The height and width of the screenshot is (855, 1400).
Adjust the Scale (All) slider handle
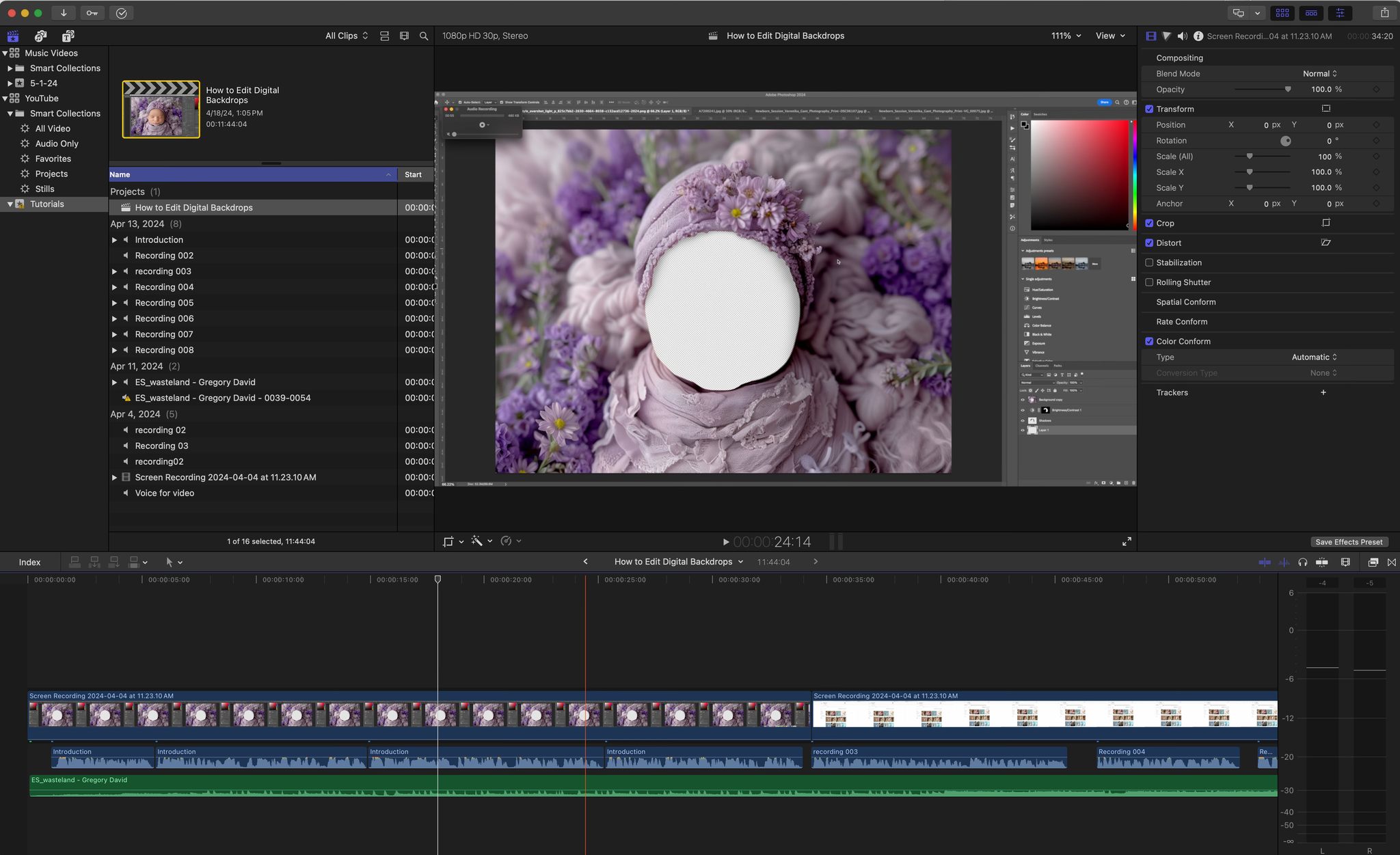tap(1250, 157)
